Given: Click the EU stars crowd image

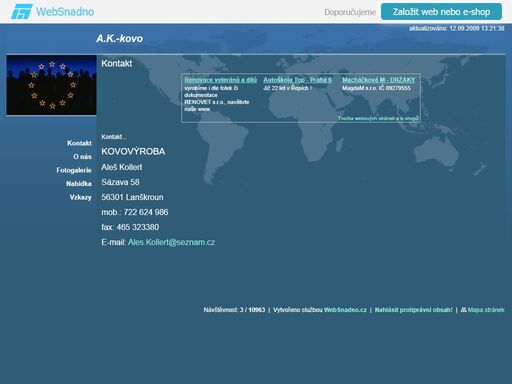Looking at the screenshot, I should pos(51,85).
